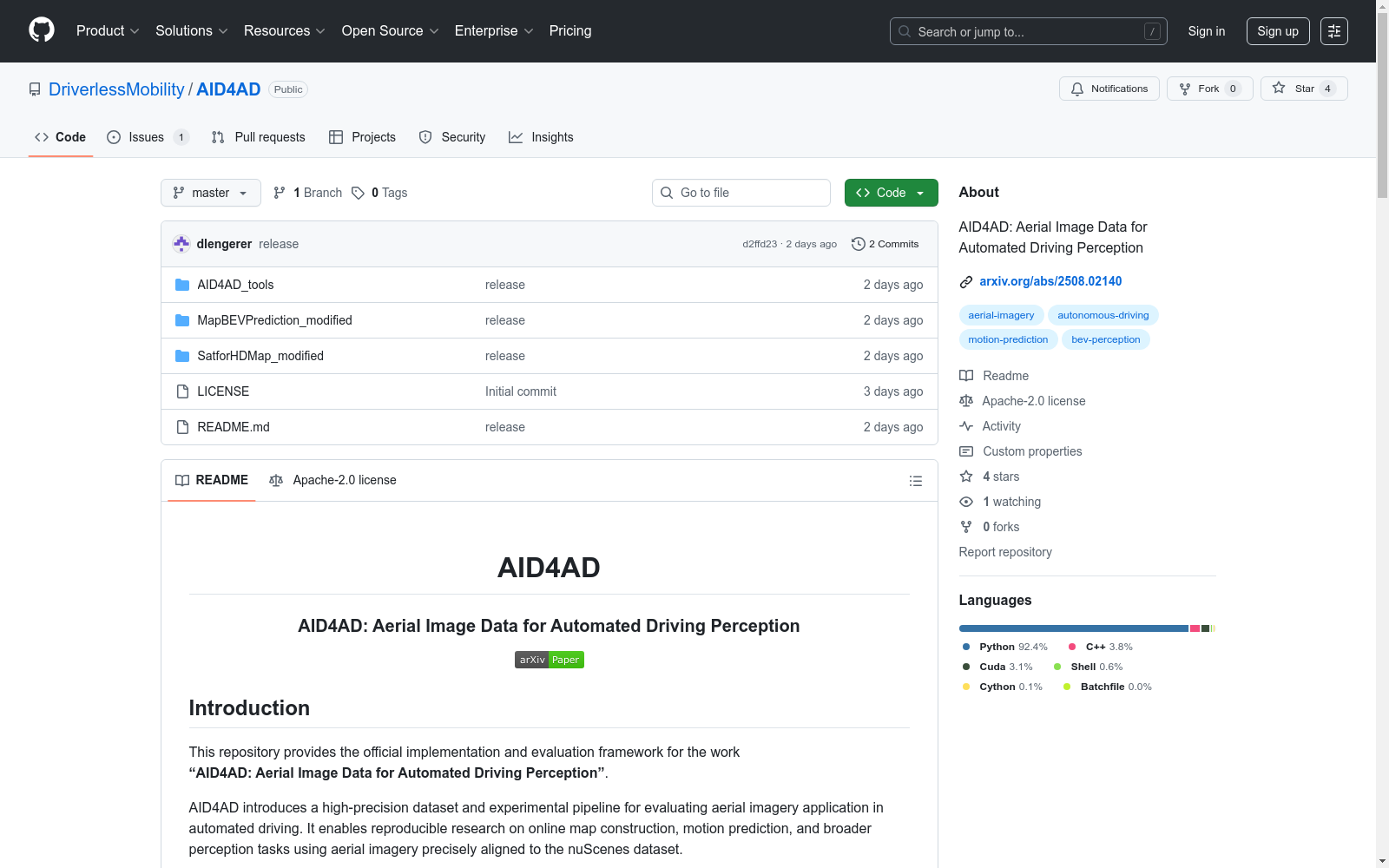Open the green Code dropdown button
The width and height of the screenshot is (1389, 868).
891,193
